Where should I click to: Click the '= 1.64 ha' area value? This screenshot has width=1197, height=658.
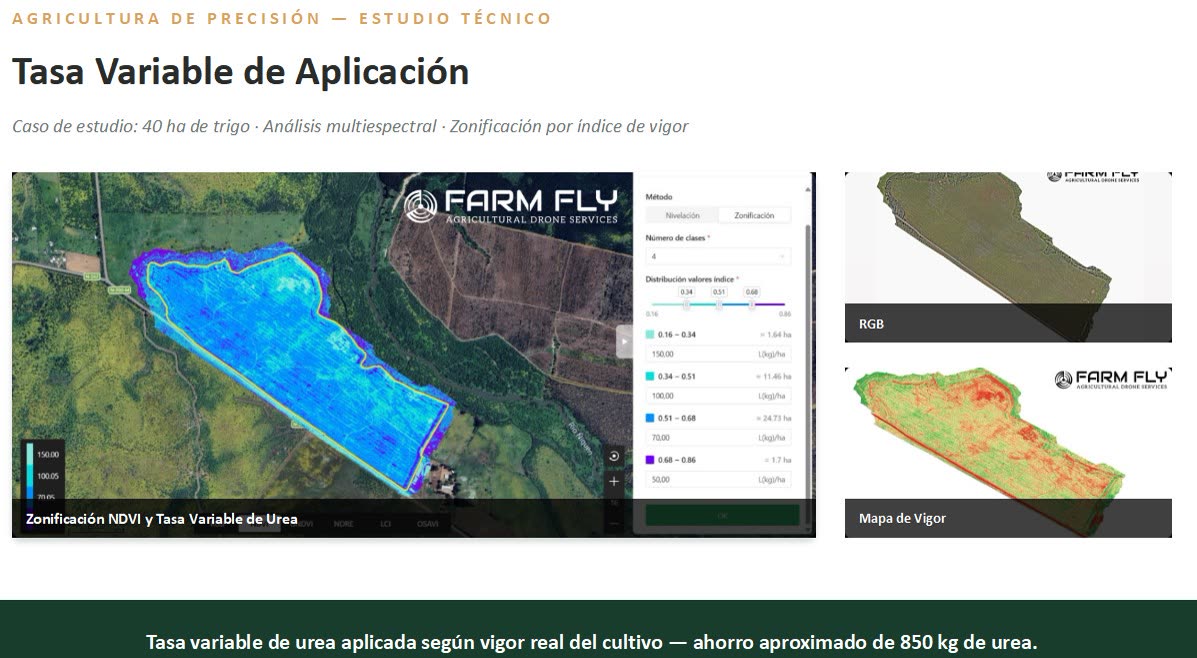point(775,335)
